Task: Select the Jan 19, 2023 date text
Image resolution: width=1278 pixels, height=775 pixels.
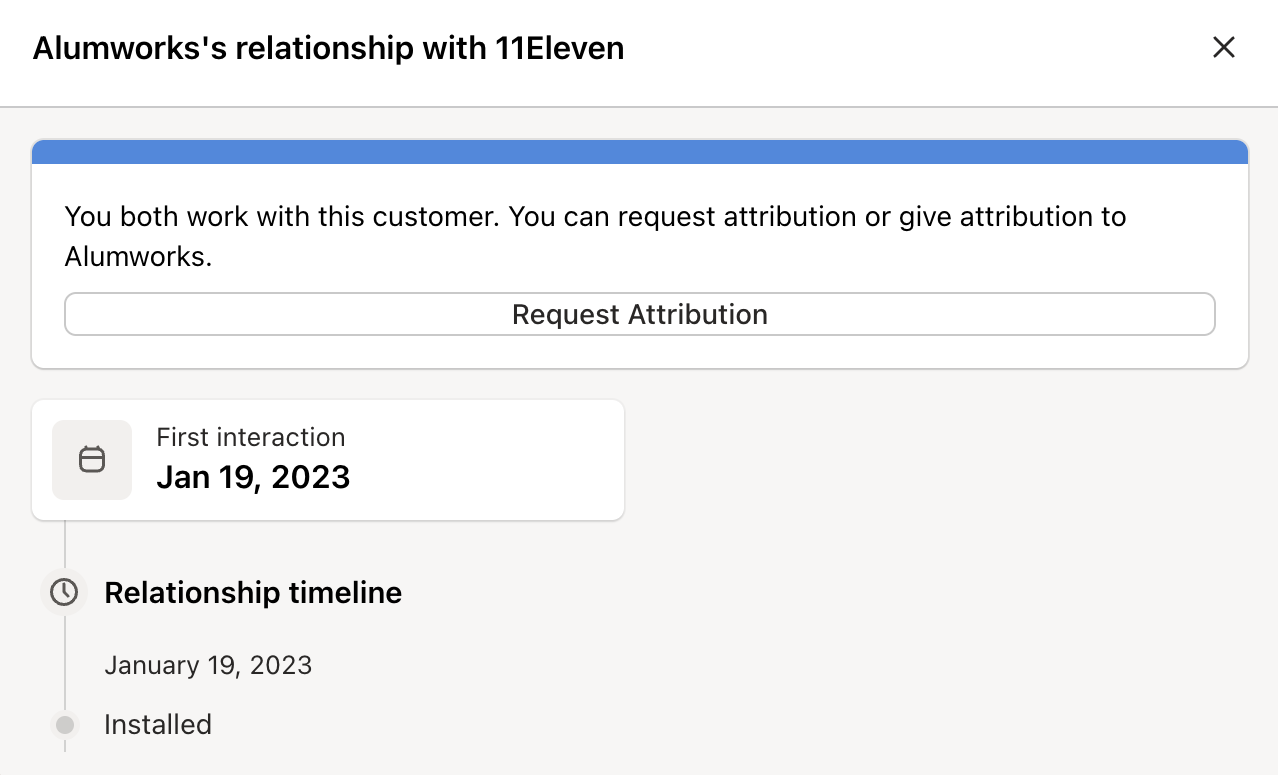Action: tap(253, 477)
